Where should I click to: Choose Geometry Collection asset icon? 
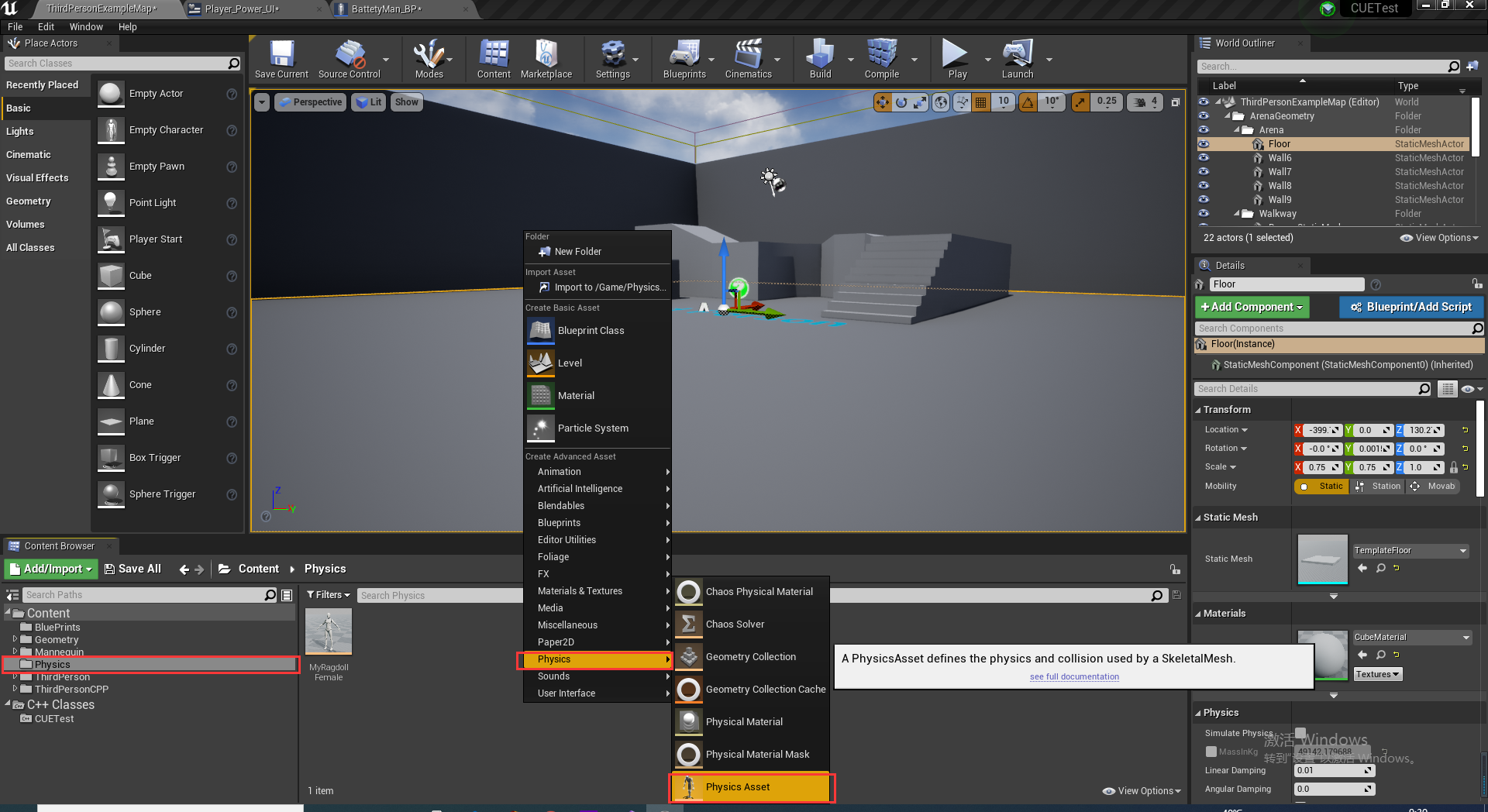(688, 657)
